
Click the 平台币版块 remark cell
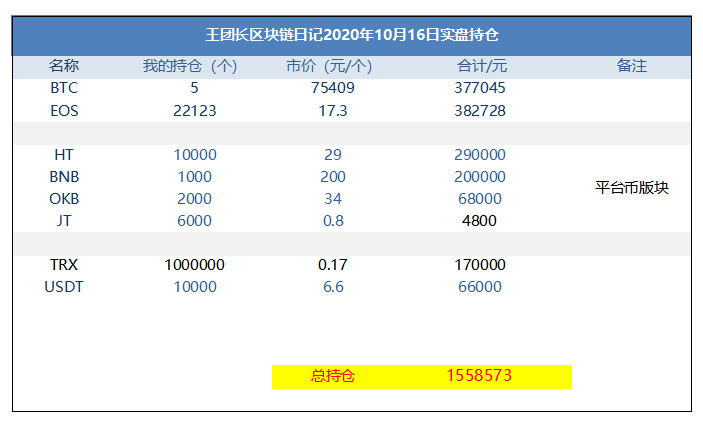(x=632, y=188)
